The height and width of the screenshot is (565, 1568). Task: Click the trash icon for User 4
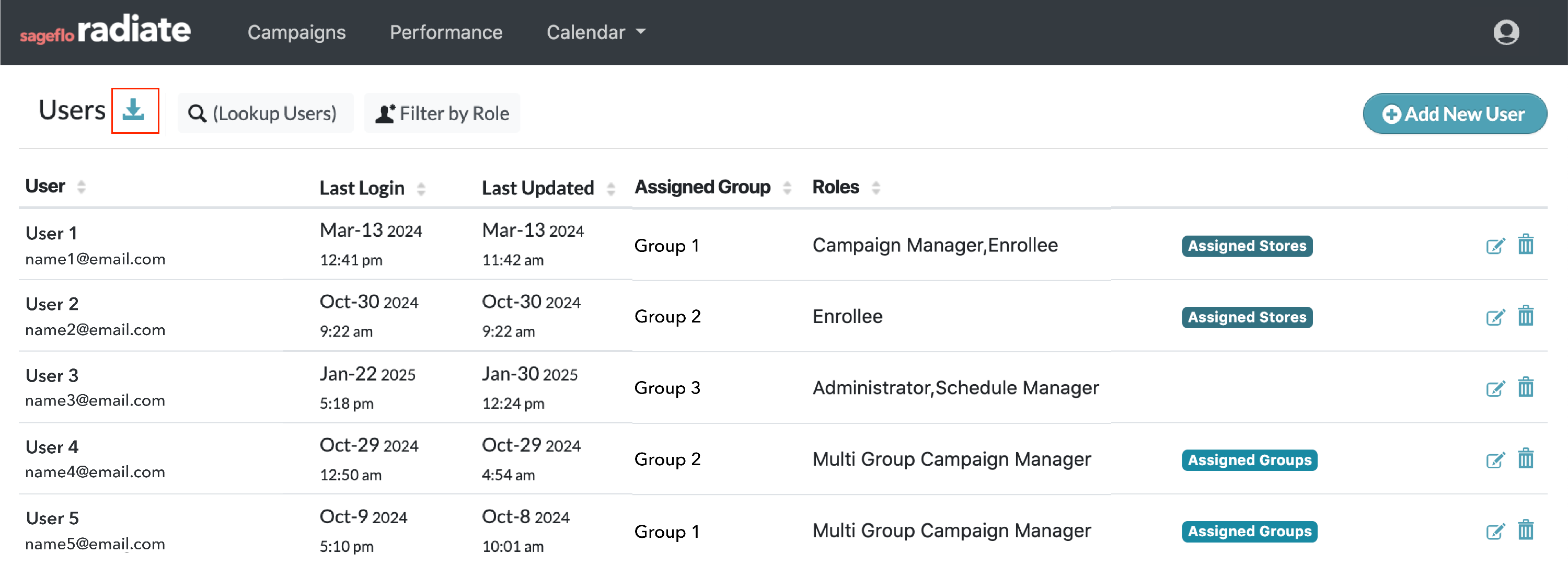click(x=1525, y=459)
